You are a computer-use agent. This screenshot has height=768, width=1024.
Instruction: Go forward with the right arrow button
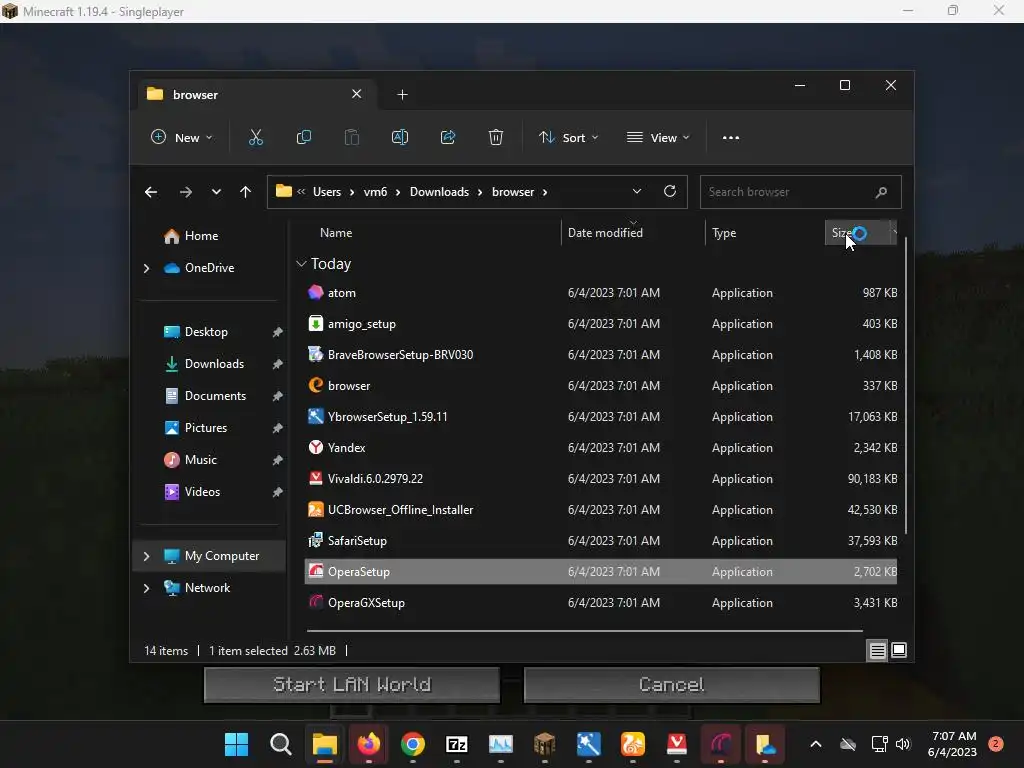point(185,192)
